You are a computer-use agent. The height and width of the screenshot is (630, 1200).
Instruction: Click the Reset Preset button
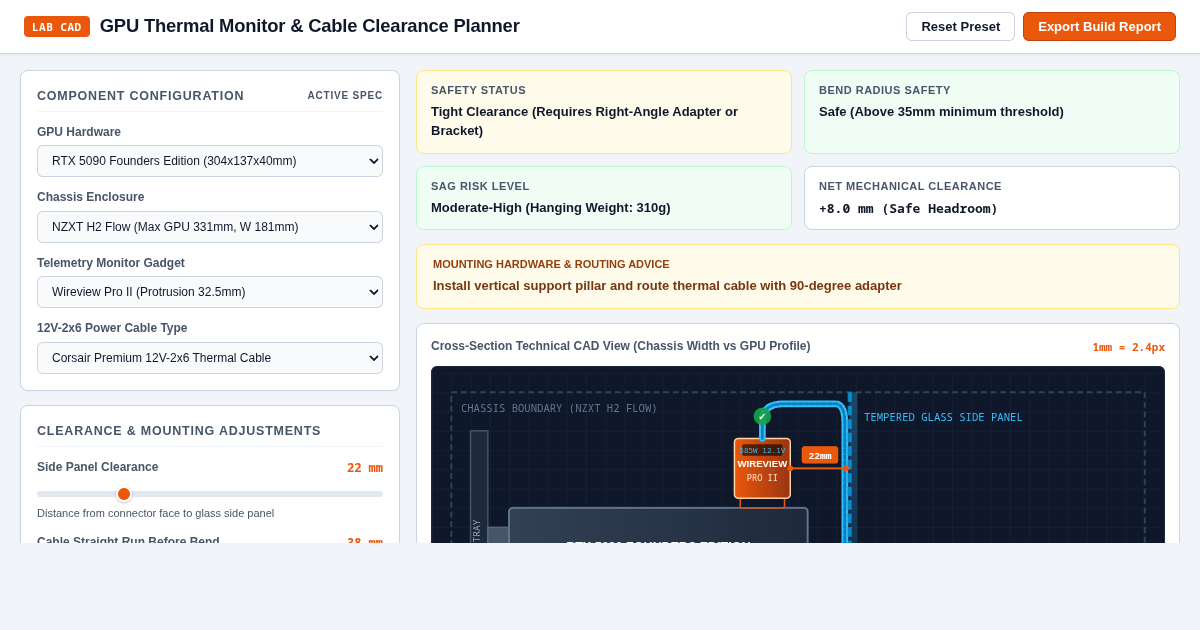[x=960, y=27]
